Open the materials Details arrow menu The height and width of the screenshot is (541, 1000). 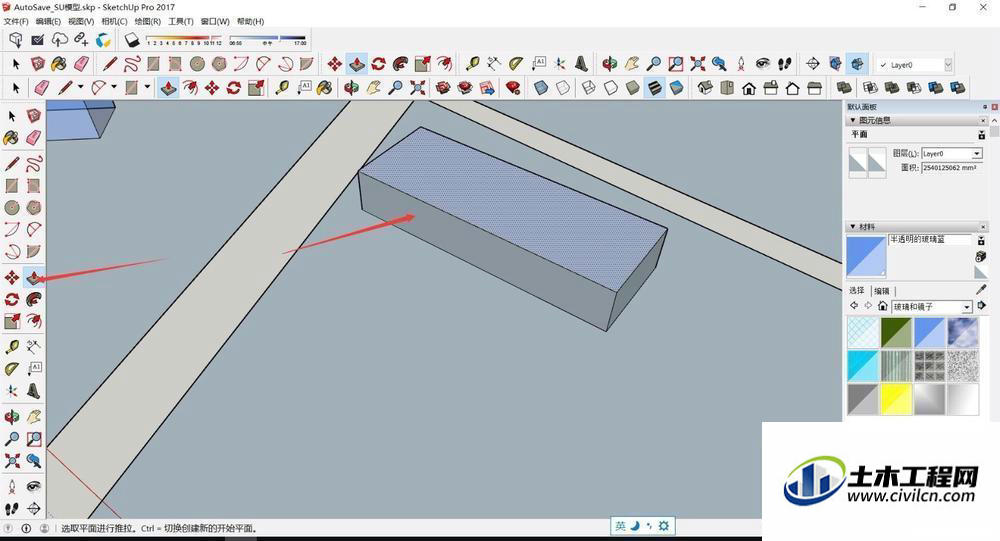(x=982, y=306)
